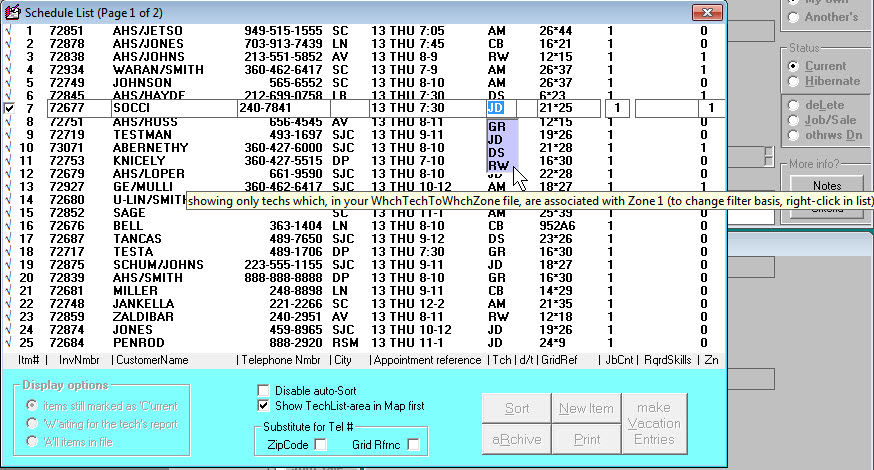Select the Hibernate status radio button
The image size is (874, 470).
point(794,81)
